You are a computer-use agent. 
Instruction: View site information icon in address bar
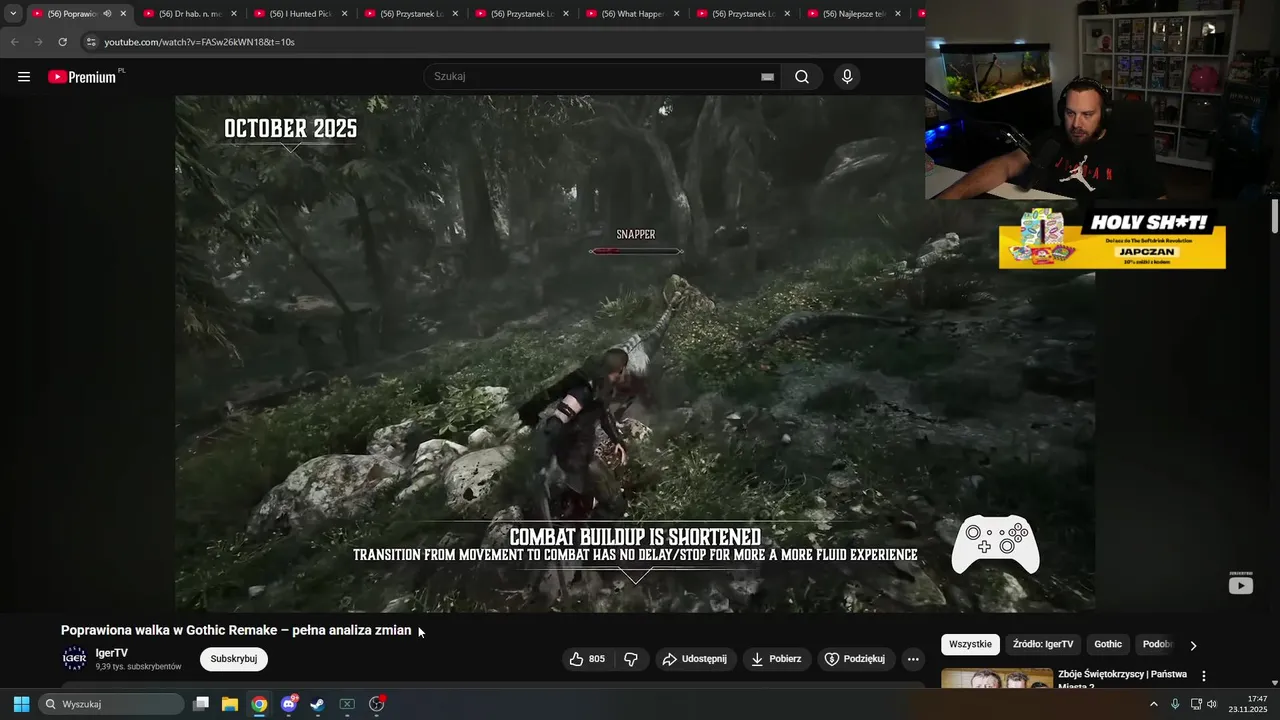[x=91, y=42]
